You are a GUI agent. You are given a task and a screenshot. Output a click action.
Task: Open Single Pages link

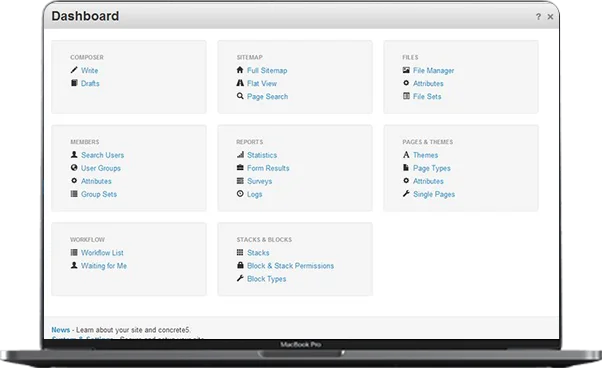tap(434, 195)
